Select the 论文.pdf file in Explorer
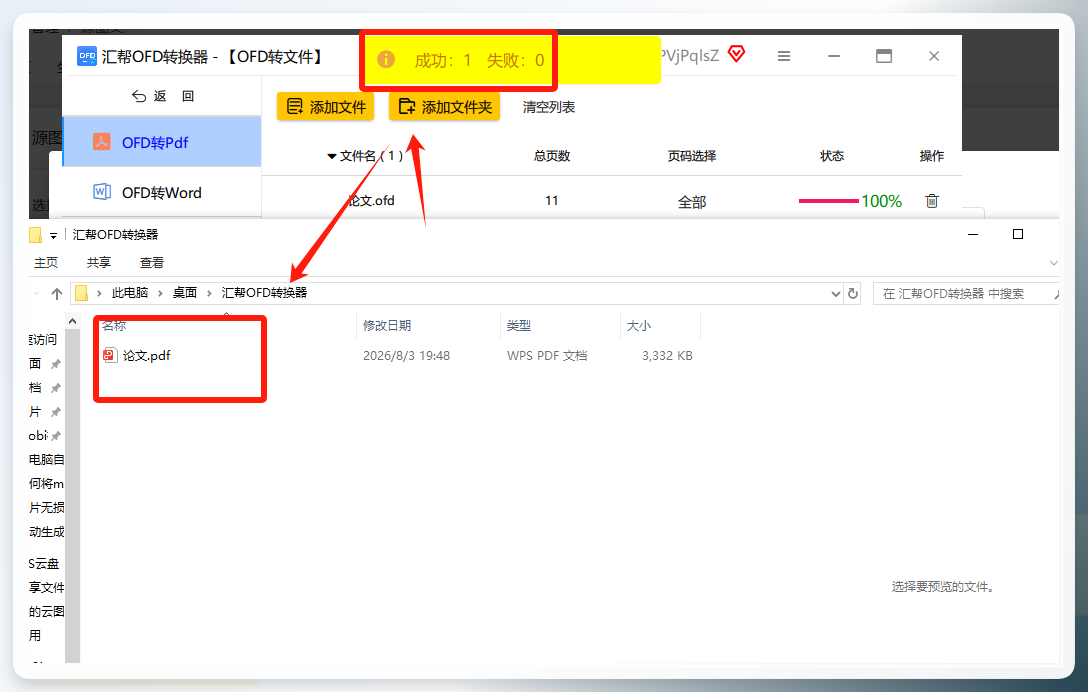 tap(146, 355)
